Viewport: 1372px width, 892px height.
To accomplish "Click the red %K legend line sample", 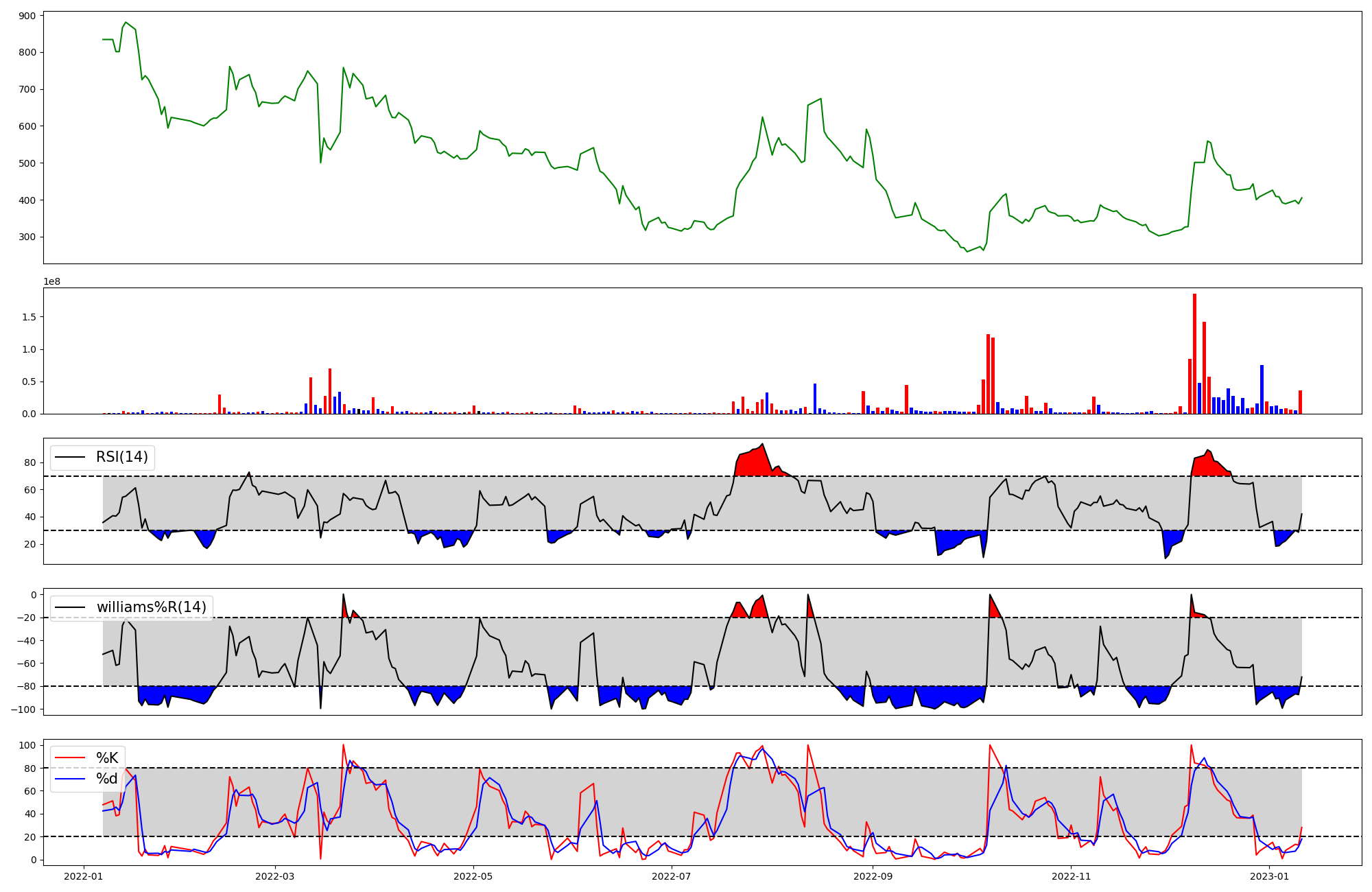I will 71,758.
